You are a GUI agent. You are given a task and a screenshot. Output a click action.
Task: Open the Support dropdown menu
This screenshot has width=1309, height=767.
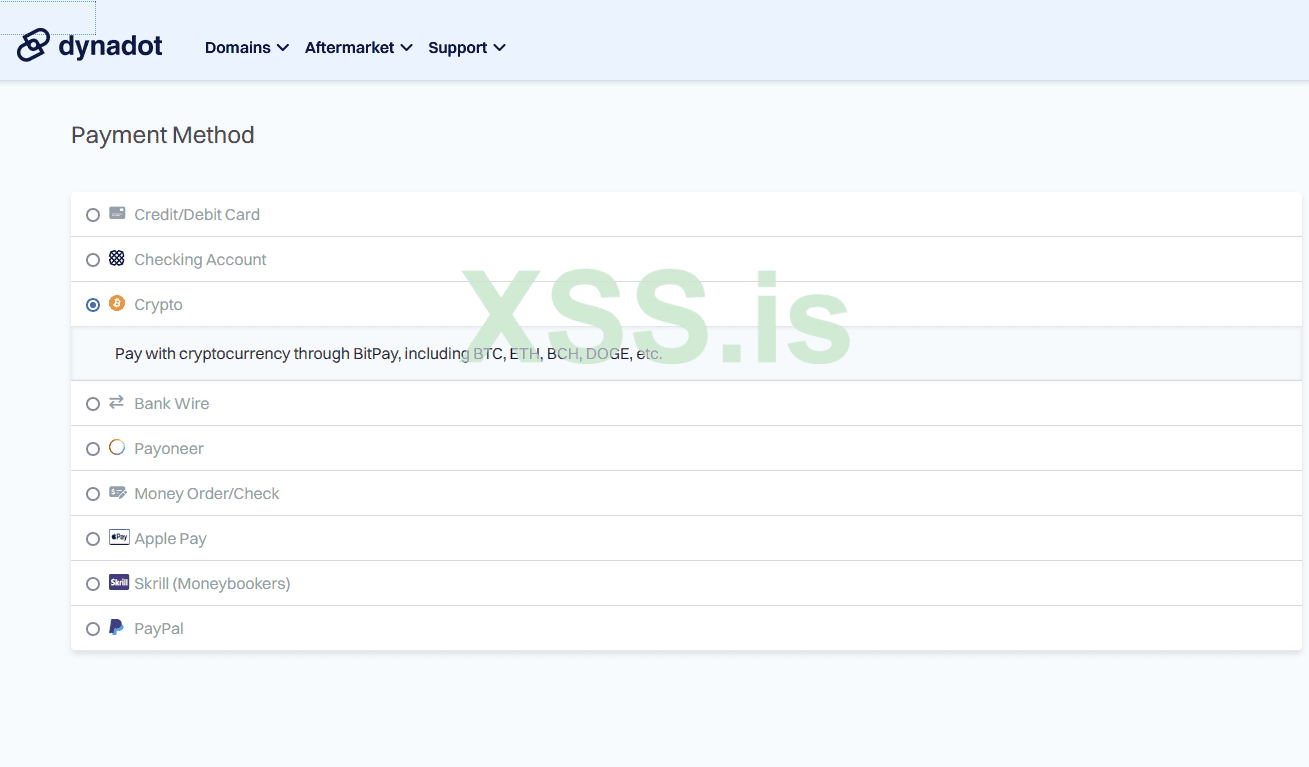tap(467, 47)
